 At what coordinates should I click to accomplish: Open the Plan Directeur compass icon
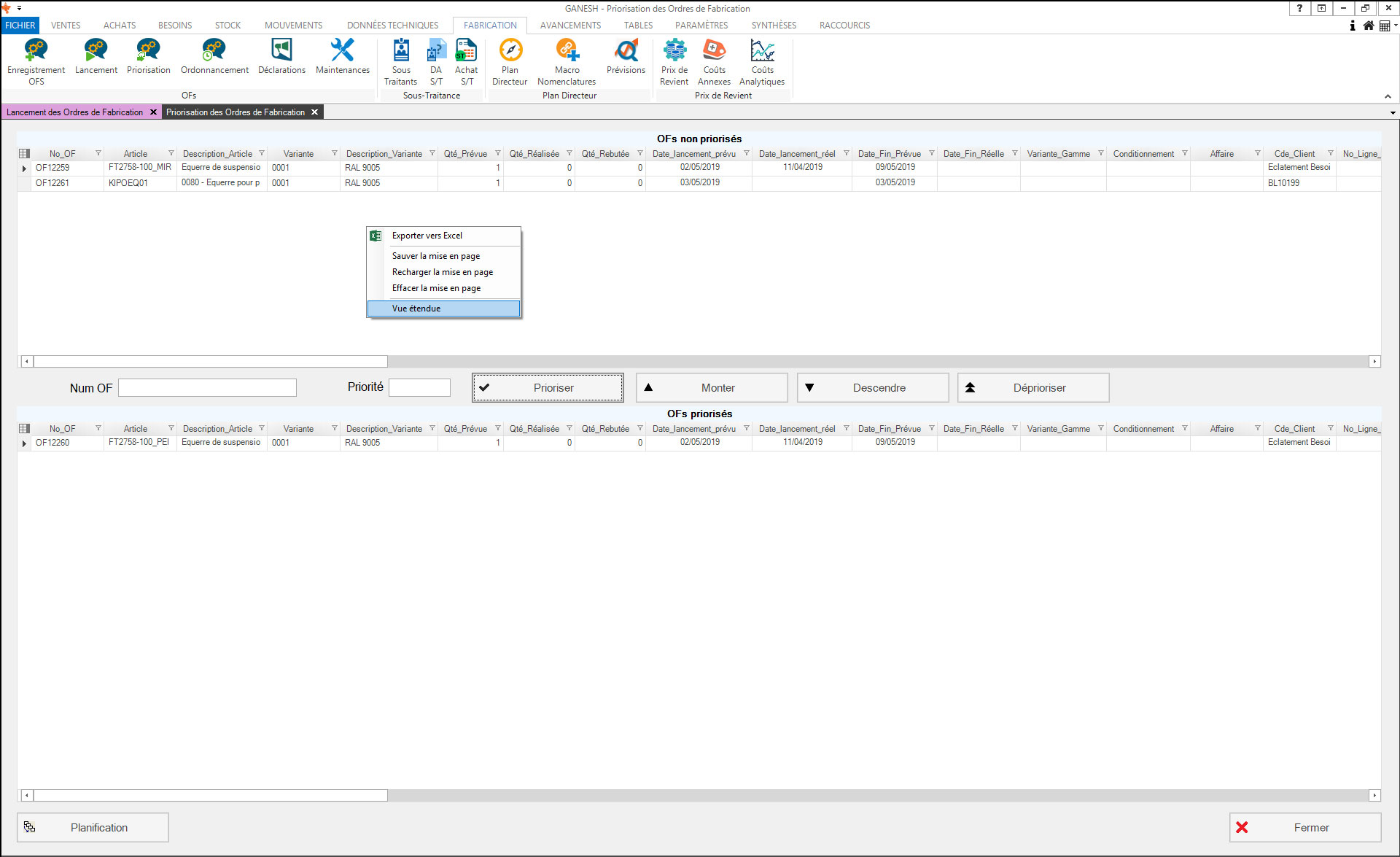point(510,51)
